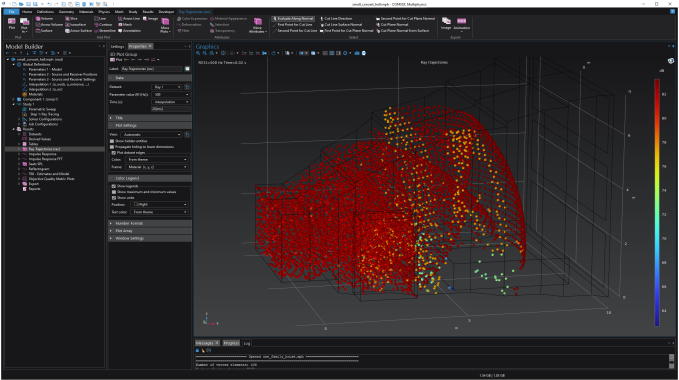Switch to the Settings tab
679x380 pixels.
tap(117, 46)
